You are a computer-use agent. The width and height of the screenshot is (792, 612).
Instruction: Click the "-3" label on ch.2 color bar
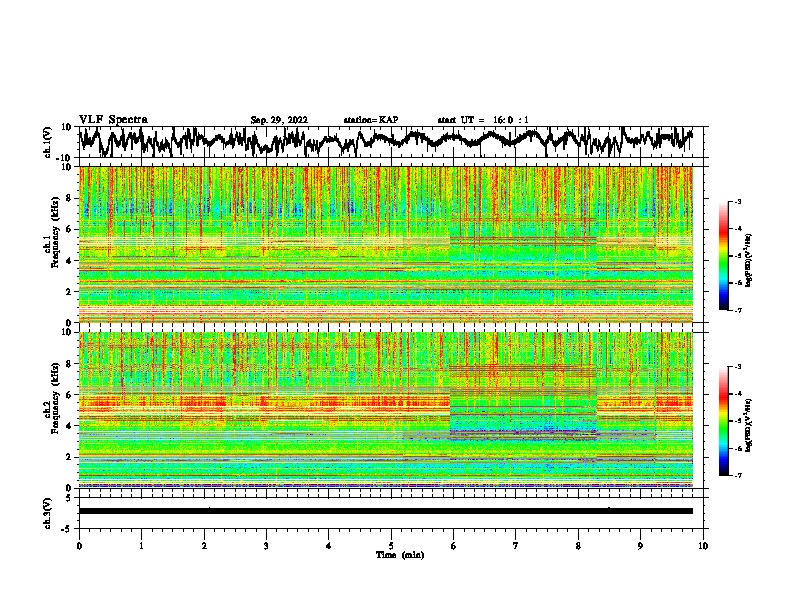tap(737, 367)
